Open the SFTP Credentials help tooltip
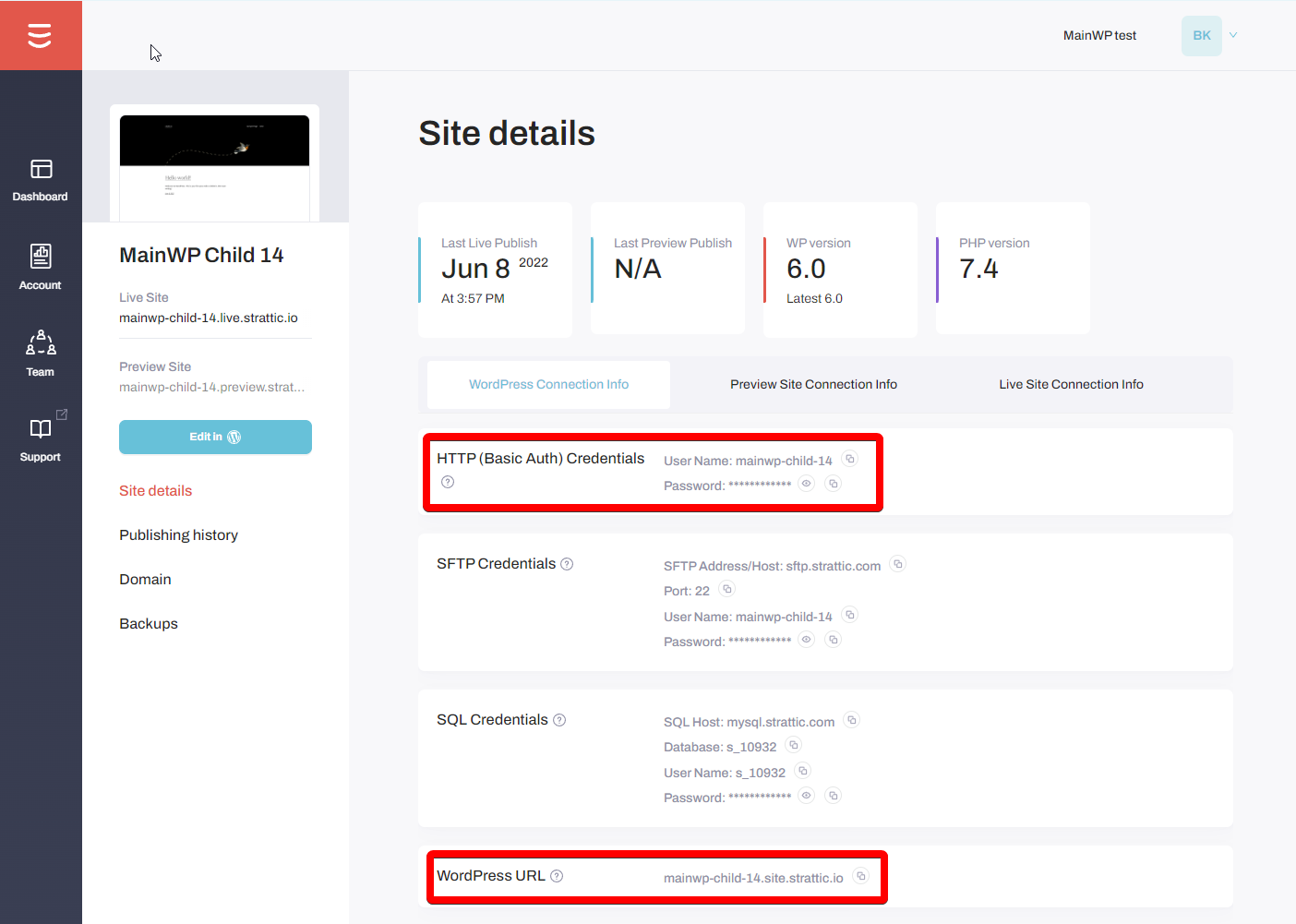 coord(567,563)
